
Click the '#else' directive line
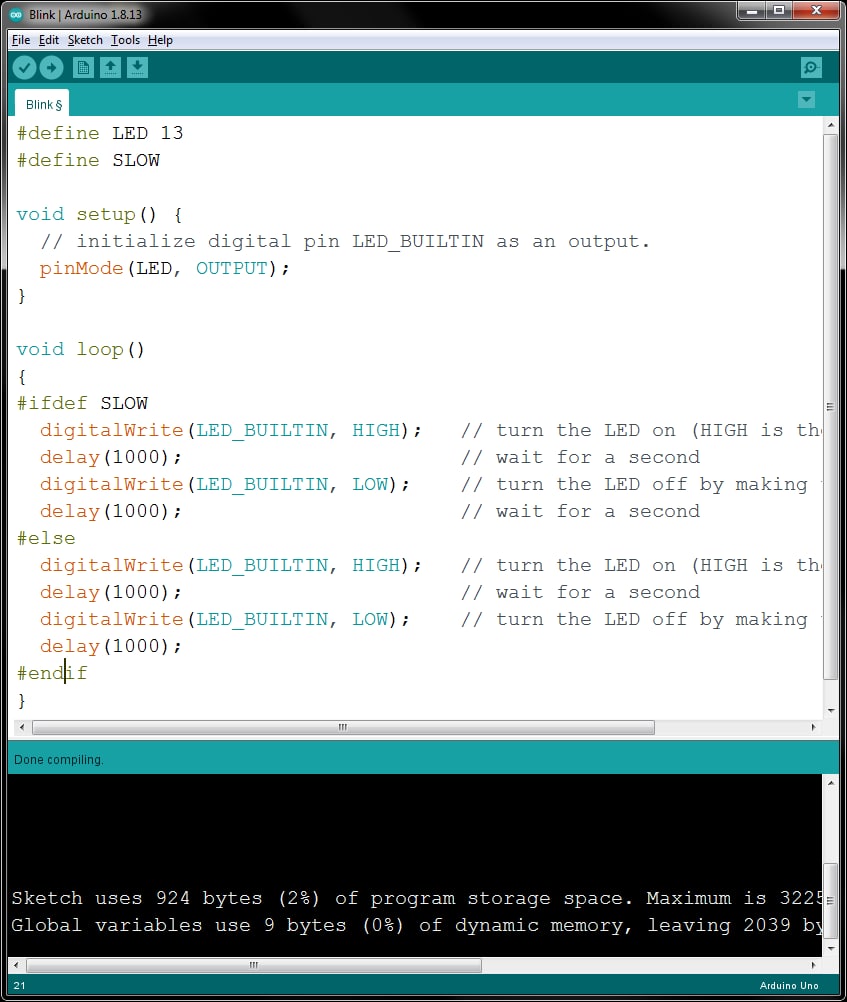46,538
